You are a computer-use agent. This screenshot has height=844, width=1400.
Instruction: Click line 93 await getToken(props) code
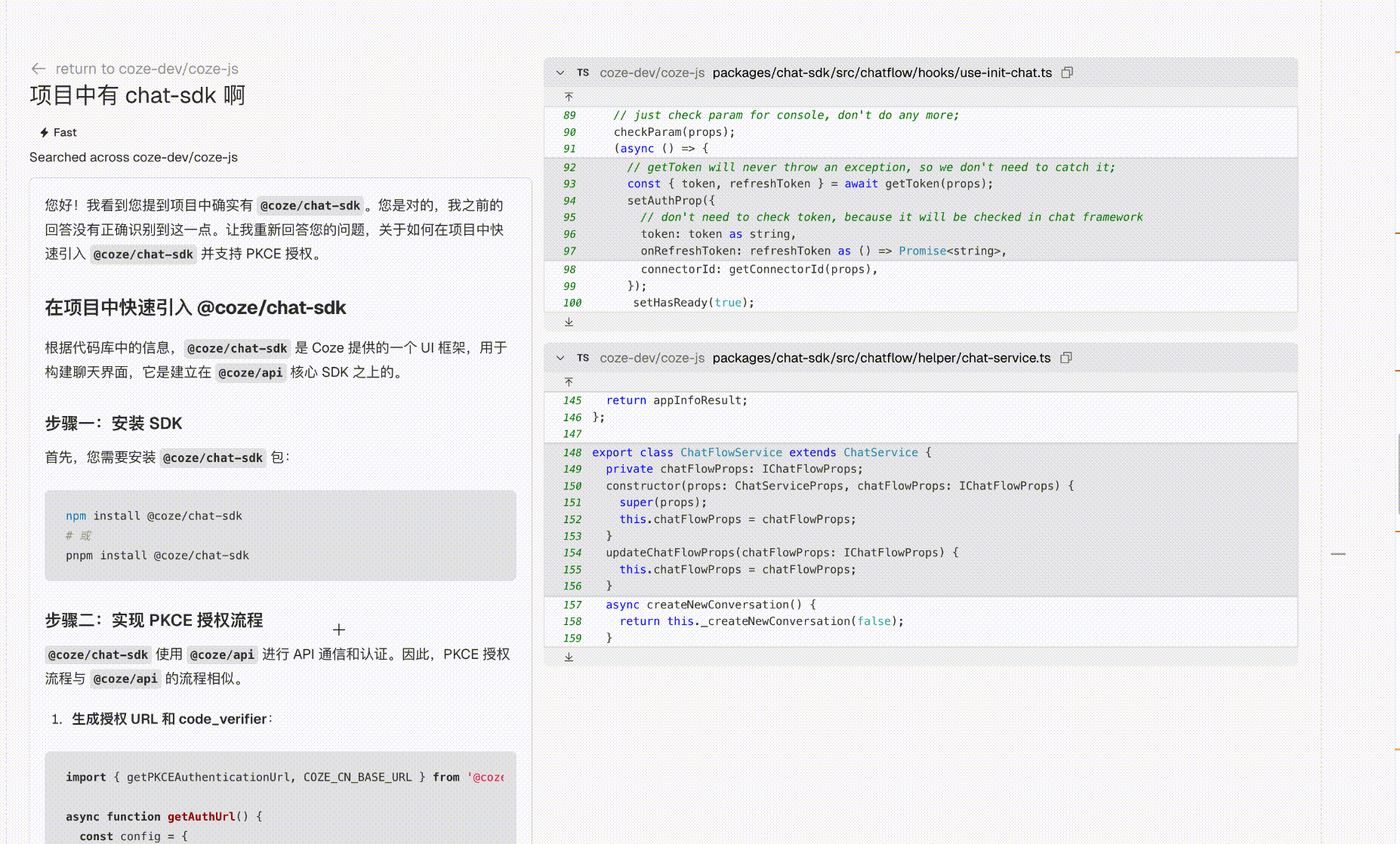coord(810,184)
